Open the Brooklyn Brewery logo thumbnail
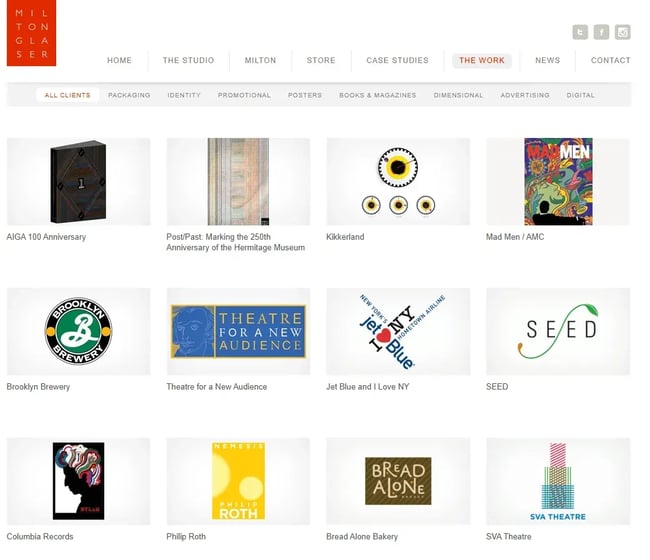650x560 pixels. [79, 332]
